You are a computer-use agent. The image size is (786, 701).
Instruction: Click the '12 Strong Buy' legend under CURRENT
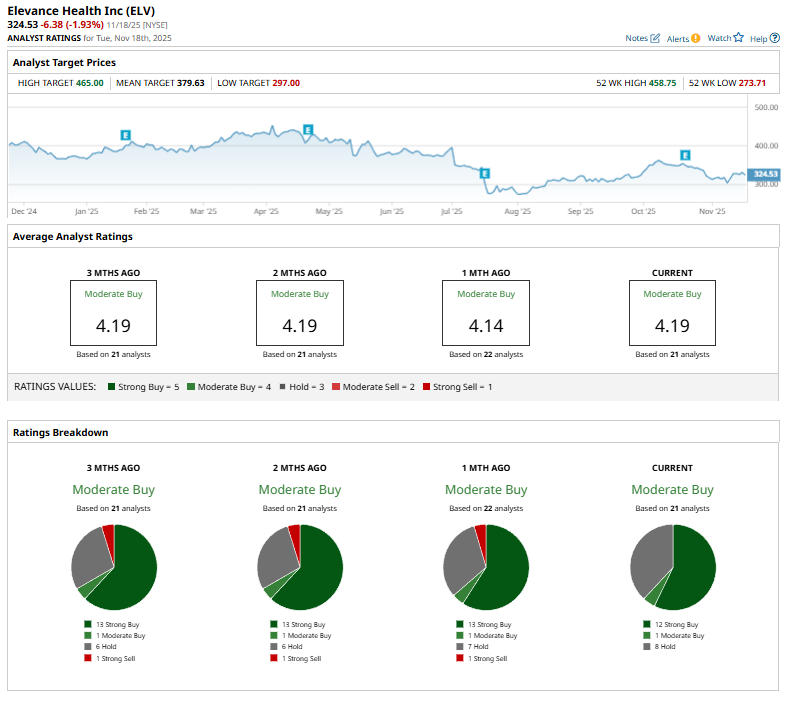(x=671, y=624)
